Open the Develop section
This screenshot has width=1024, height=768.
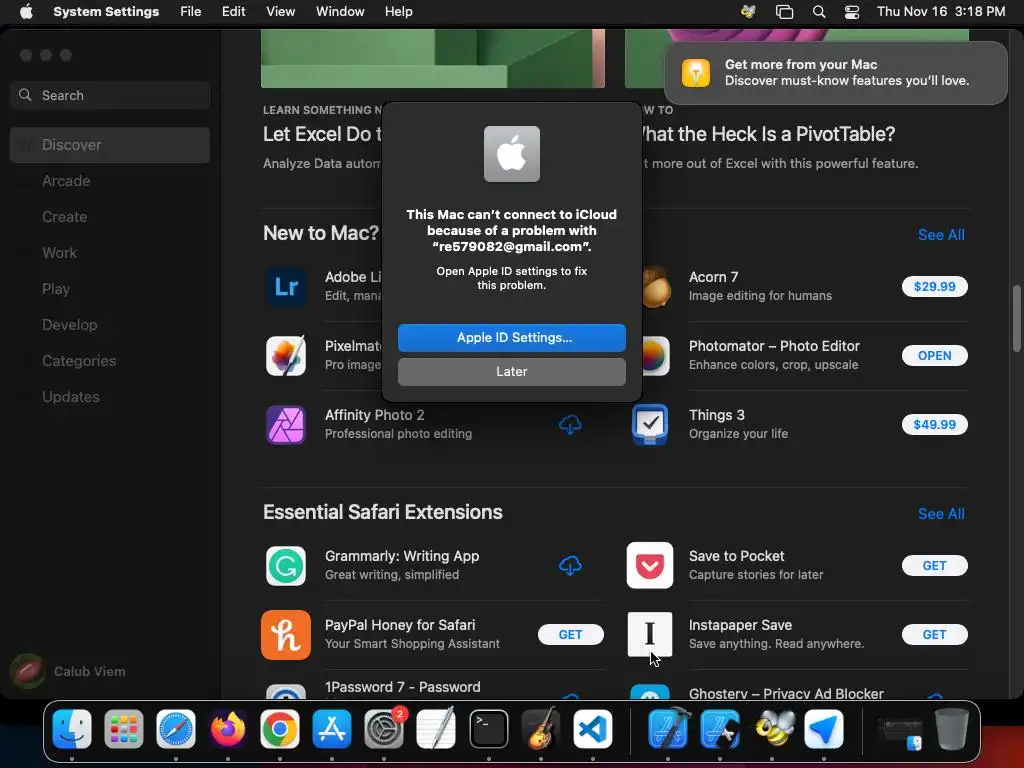point(110,325)
